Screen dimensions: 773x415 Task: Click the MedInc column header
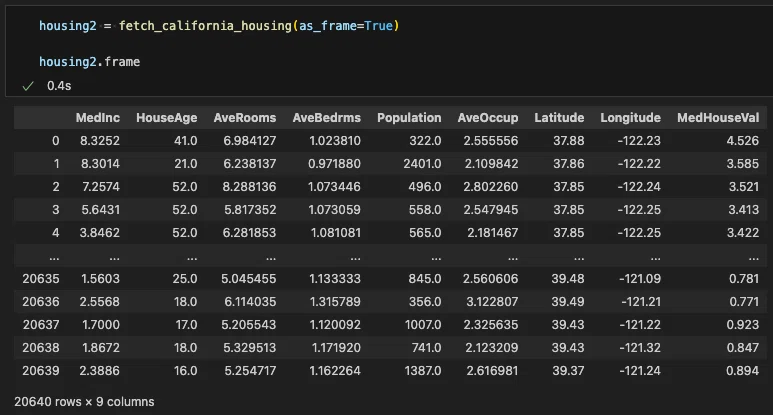(x=98, y=118)
